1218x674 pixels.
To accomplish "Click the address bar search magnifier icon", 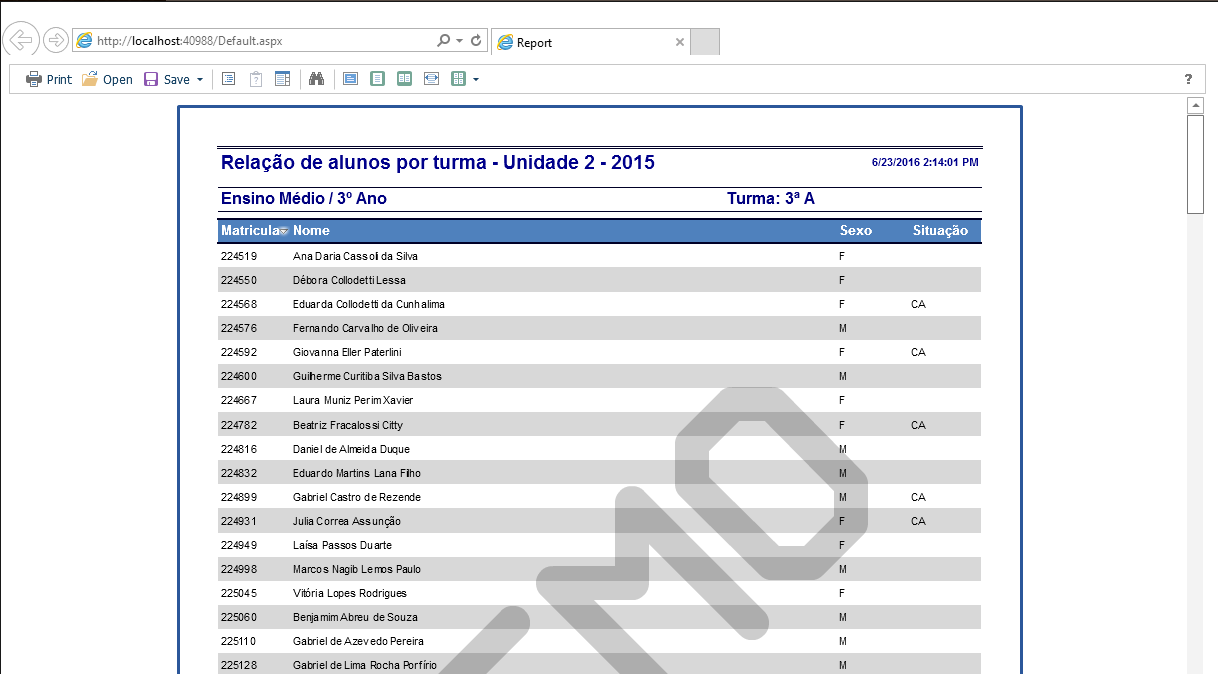I will [x=444, y=41].
